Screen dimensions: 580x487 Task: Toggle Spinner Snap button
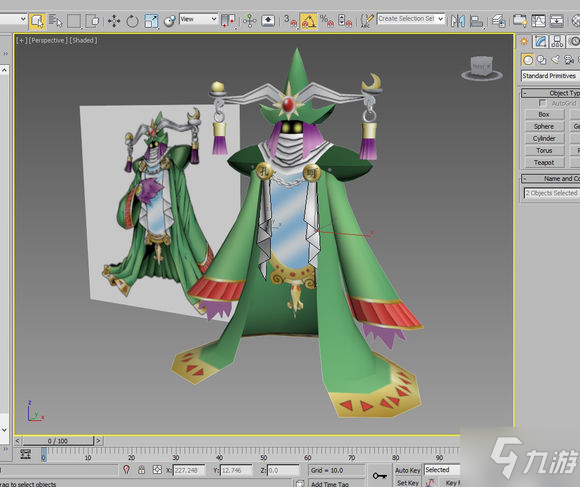pyautogui.click(x=345, y=21)
